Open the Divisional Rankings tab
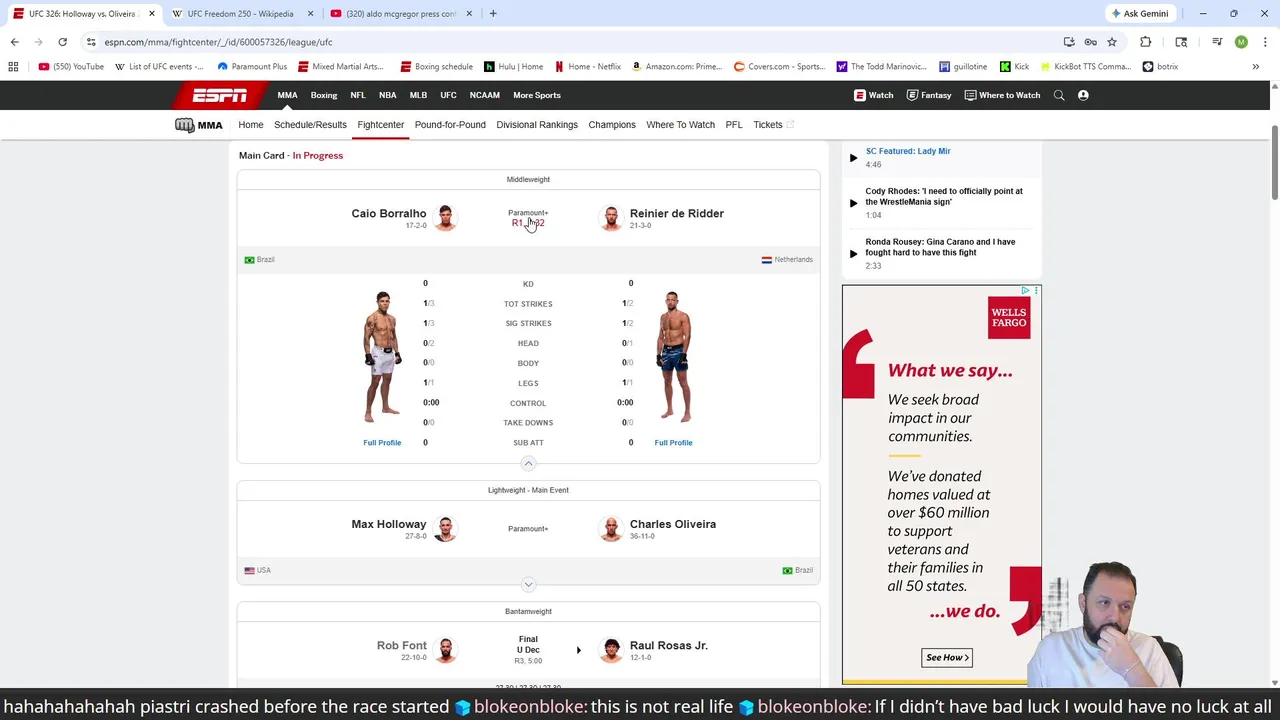1280x720 pixels. pos(537,125)
